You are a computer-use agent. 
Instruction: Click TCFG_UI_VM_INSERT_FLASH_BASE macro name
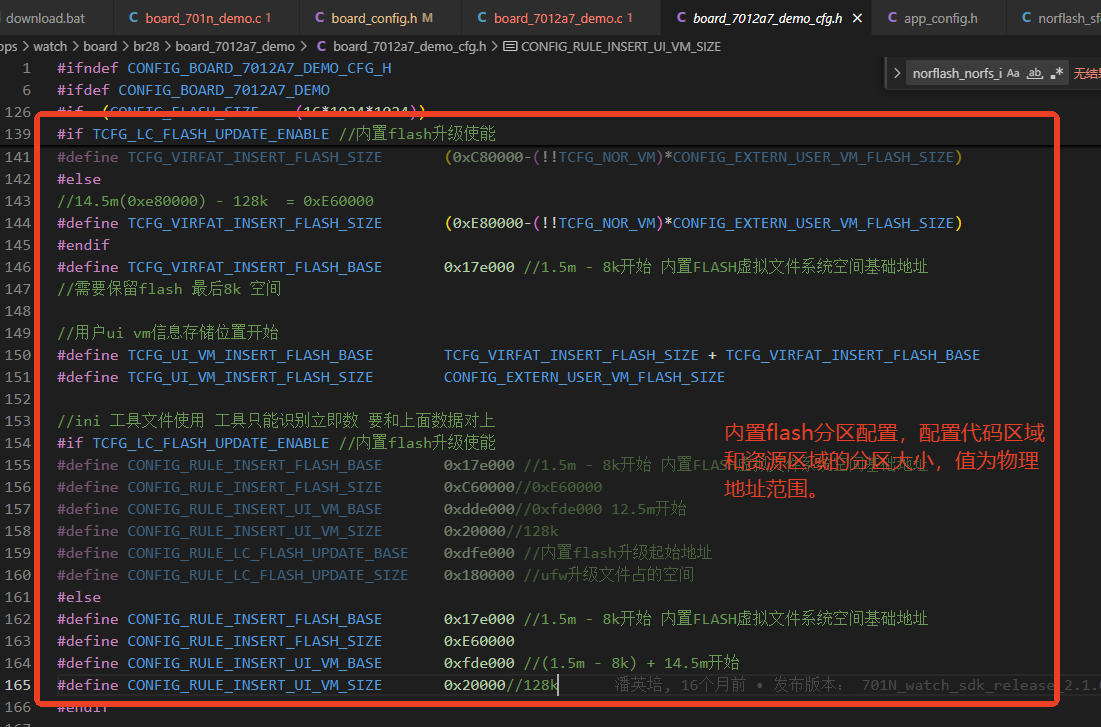(250, 355)
